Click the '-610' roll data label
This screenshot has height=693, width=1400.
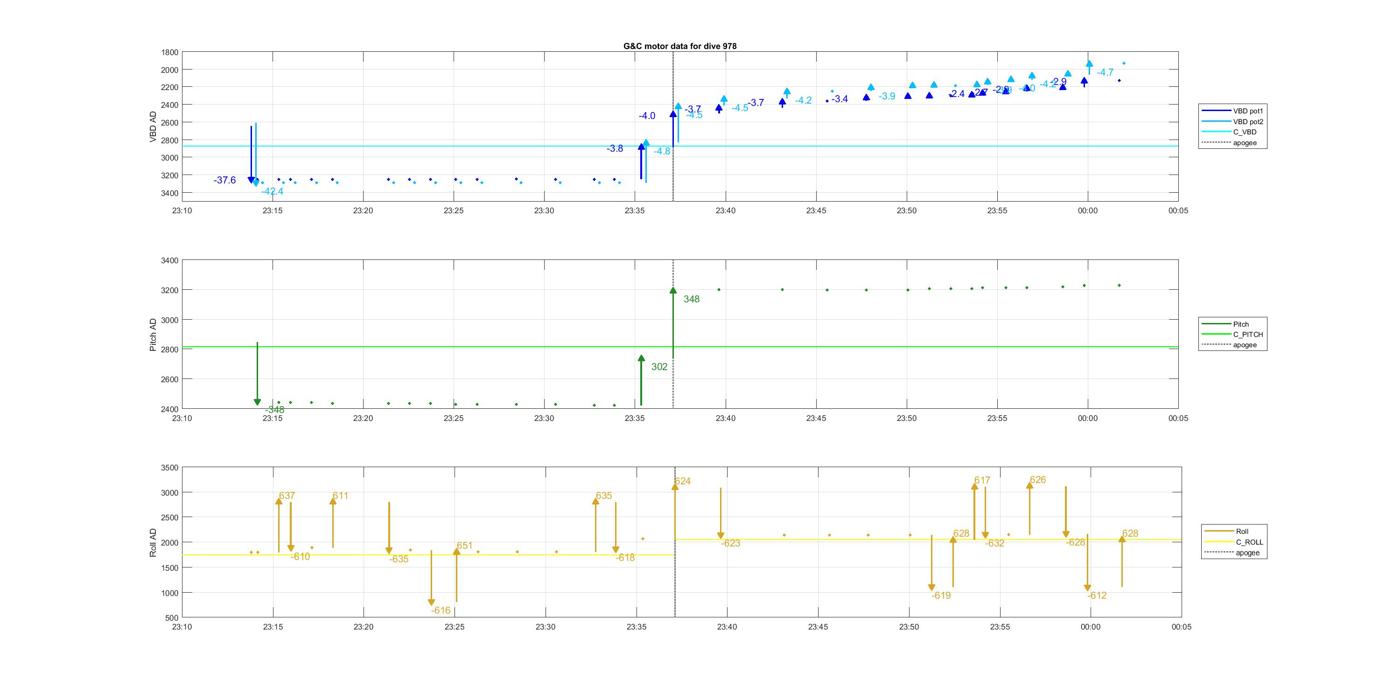(300, 556)
